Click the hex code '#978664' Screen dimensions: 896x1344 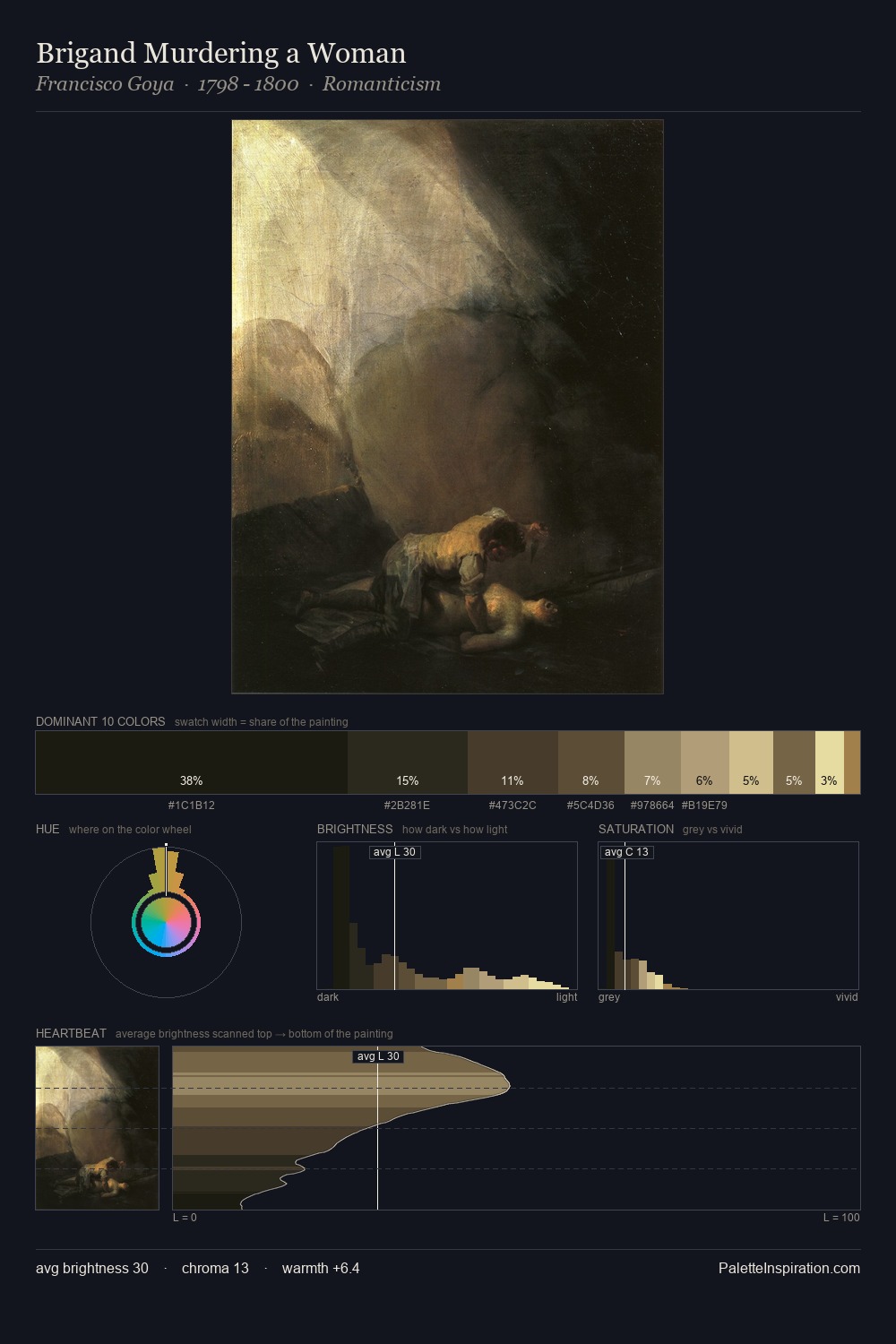[652, 806]
